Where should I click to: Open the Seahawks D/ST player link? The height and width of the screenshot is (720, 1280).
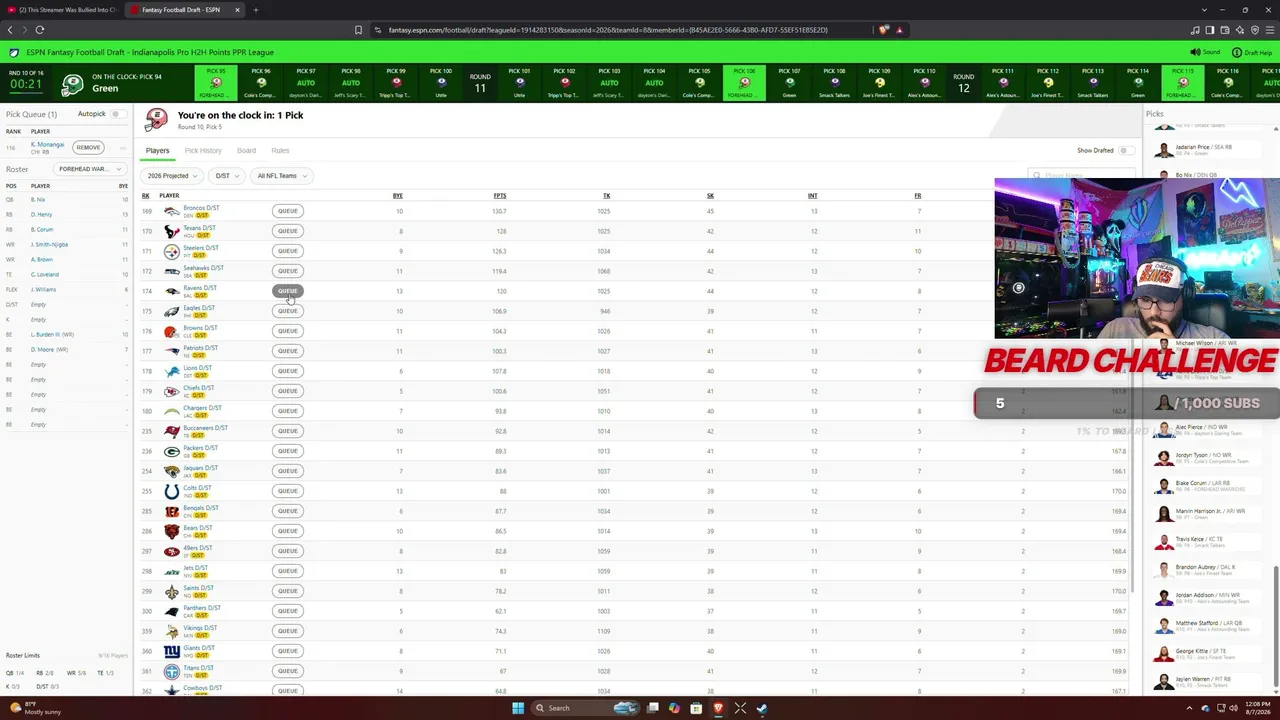[x=203, y=268]
